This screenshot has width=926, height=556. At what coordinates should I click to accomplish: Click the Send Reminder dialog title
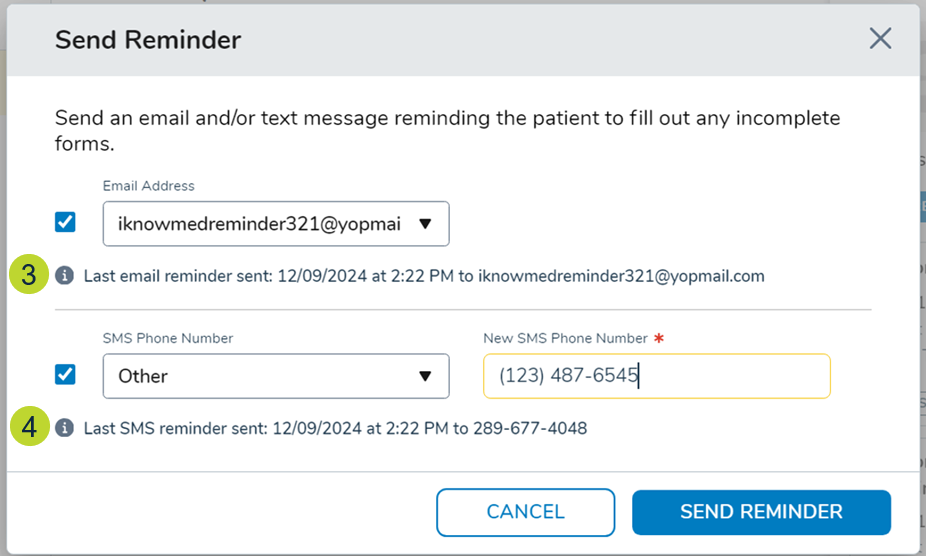point(148,40)
